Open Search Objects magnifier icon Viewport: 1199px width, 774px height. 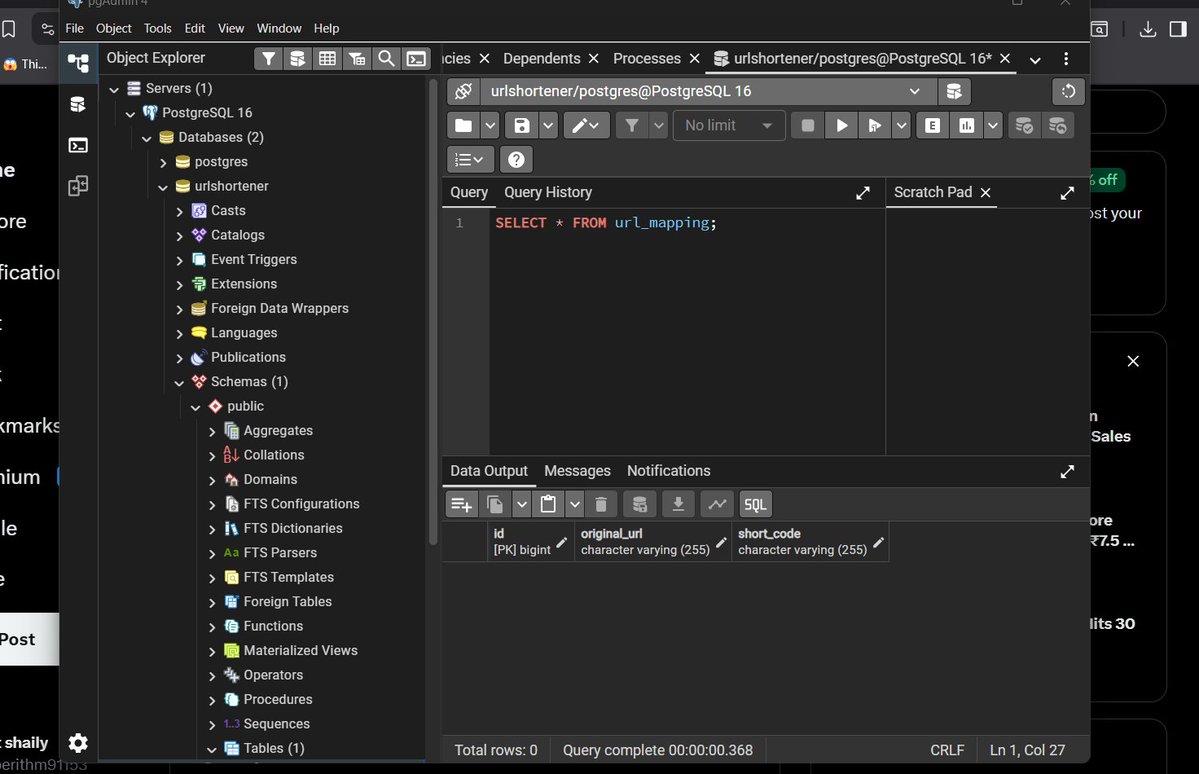click(386, 58)
